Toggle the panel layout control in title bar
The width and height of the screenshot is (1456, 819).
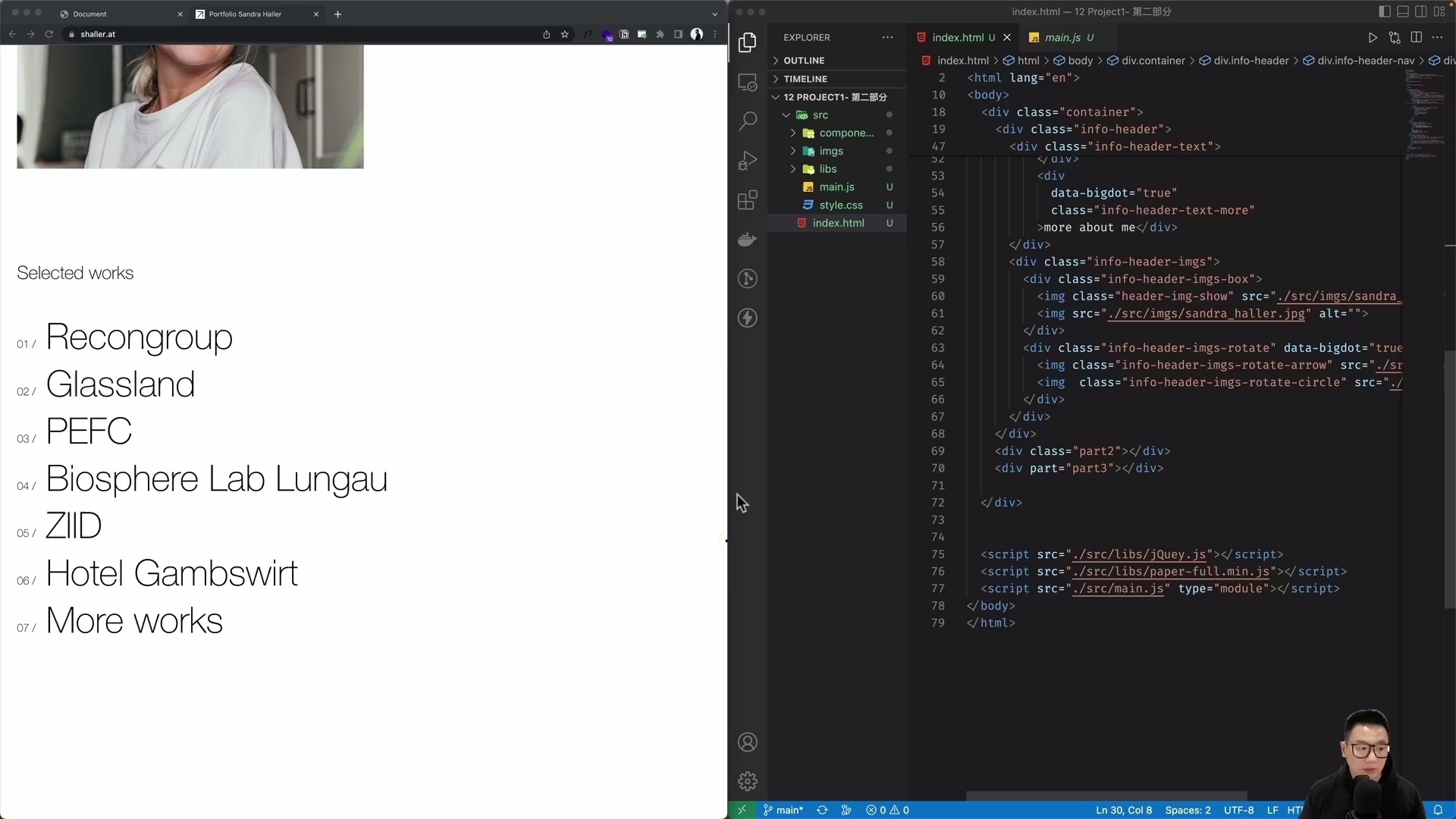tap(1402, 11)
